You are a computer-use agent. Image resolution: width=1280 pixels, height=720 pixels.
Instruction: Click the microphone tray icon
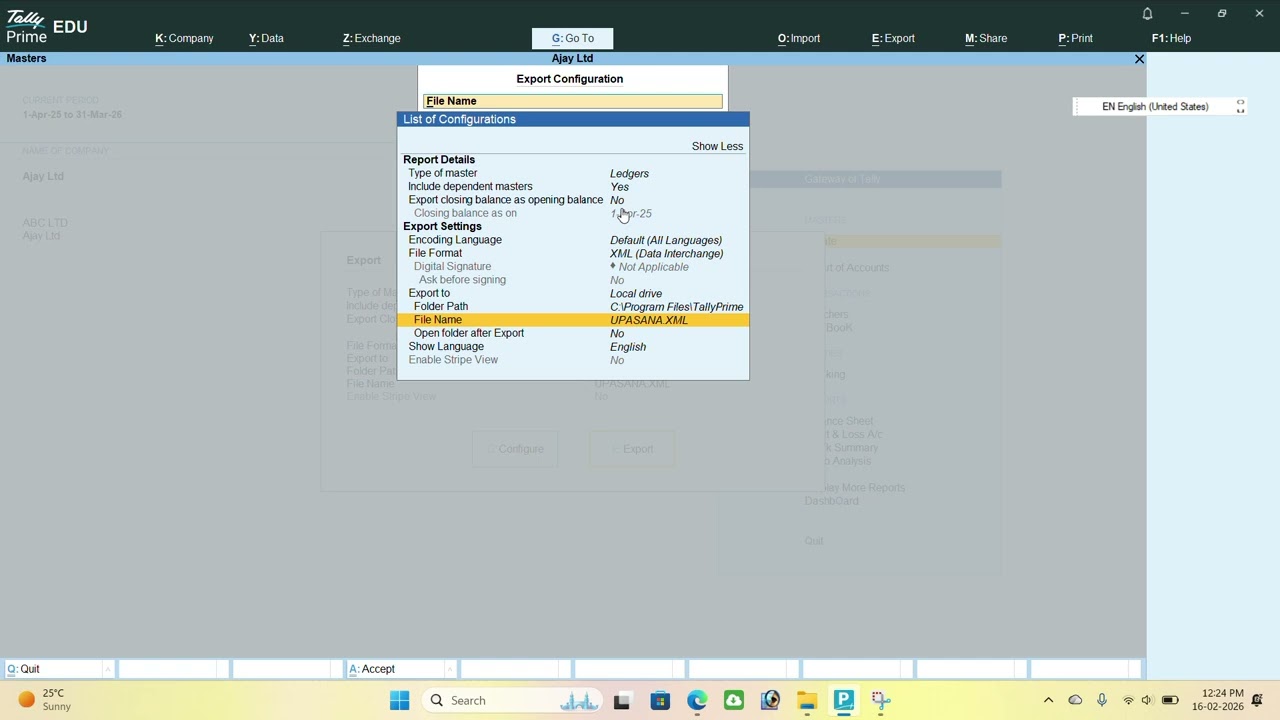[x=1102, y=700]
